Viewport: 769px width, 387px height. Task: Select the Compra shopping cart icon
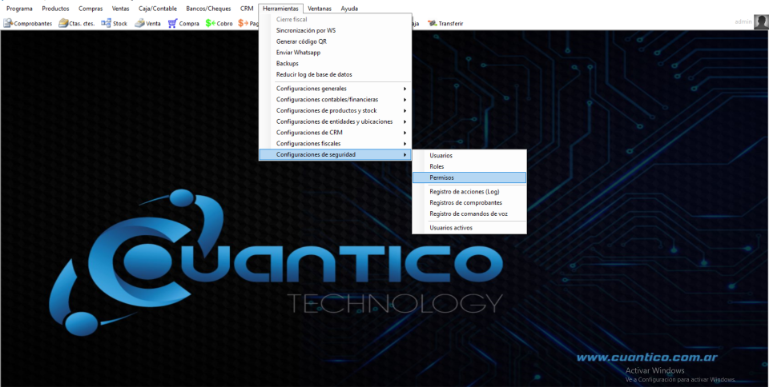(173, 23)
